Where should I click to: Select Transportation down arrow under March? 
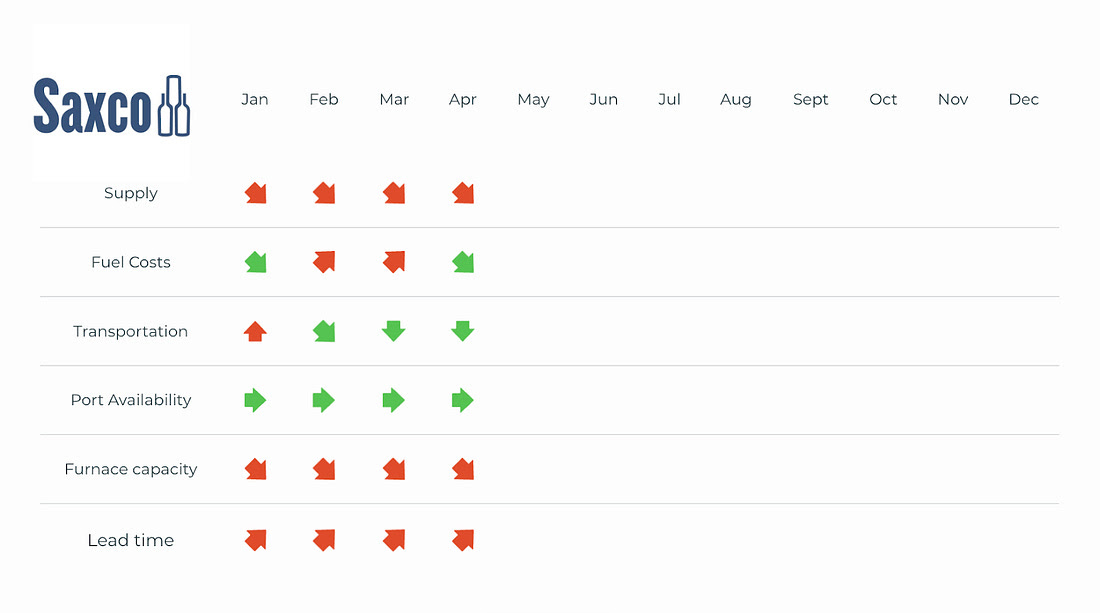[394, 331]
